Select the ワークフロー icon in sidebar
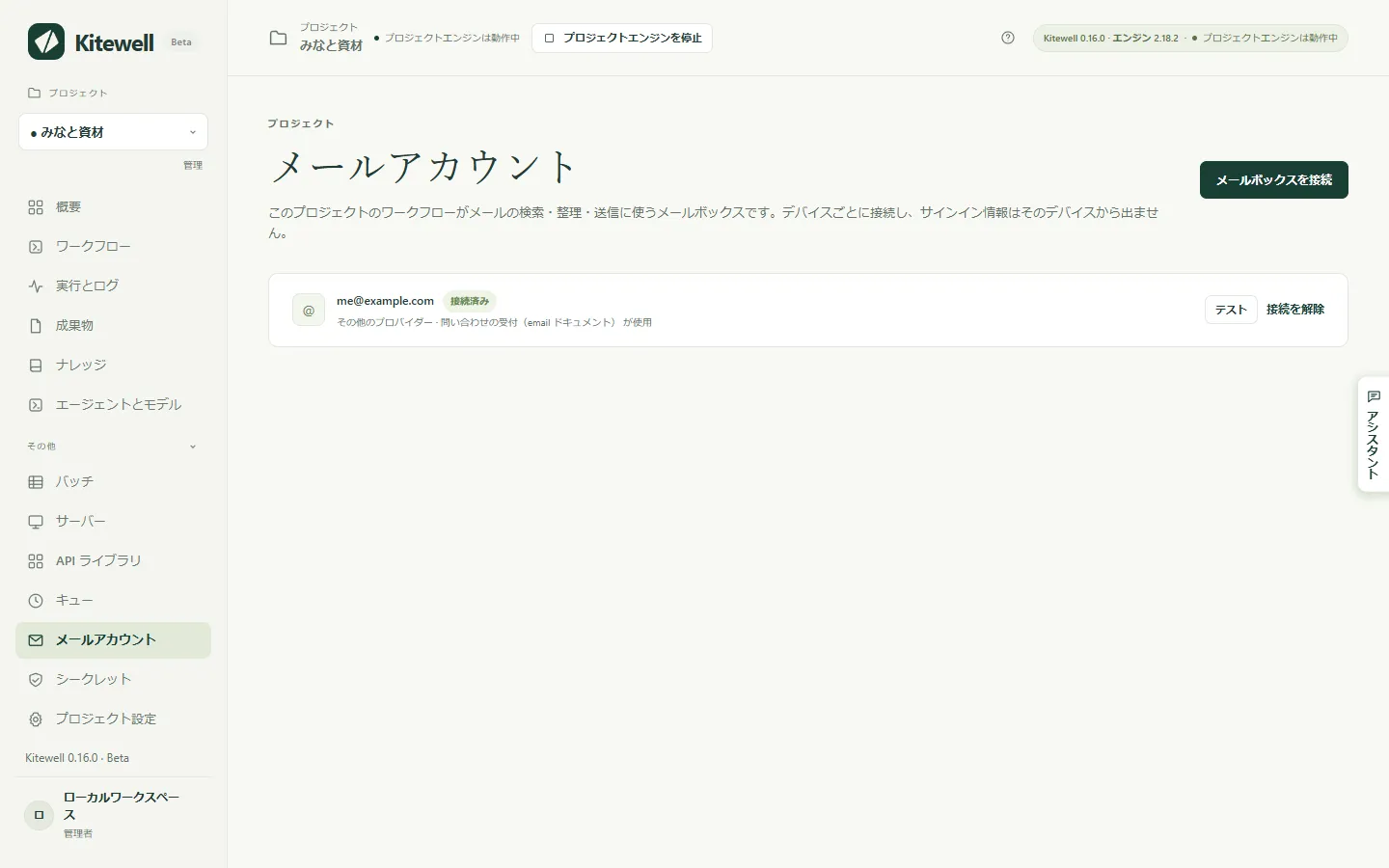Viewport: 1389px width, 868px height. click(36, 247)
